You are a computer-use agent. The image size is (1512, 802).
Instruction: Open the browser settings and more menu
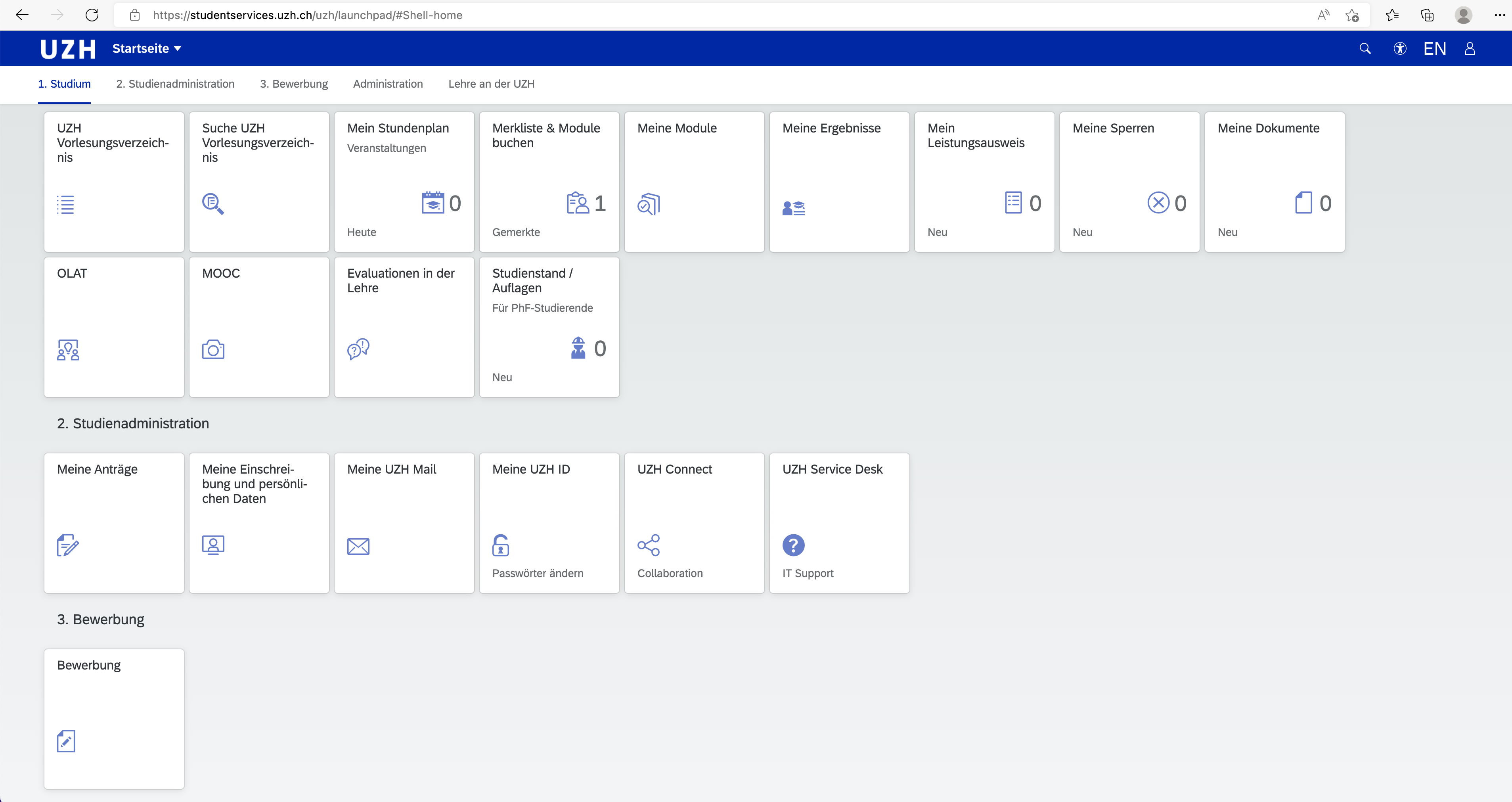tap(1500, 15)
